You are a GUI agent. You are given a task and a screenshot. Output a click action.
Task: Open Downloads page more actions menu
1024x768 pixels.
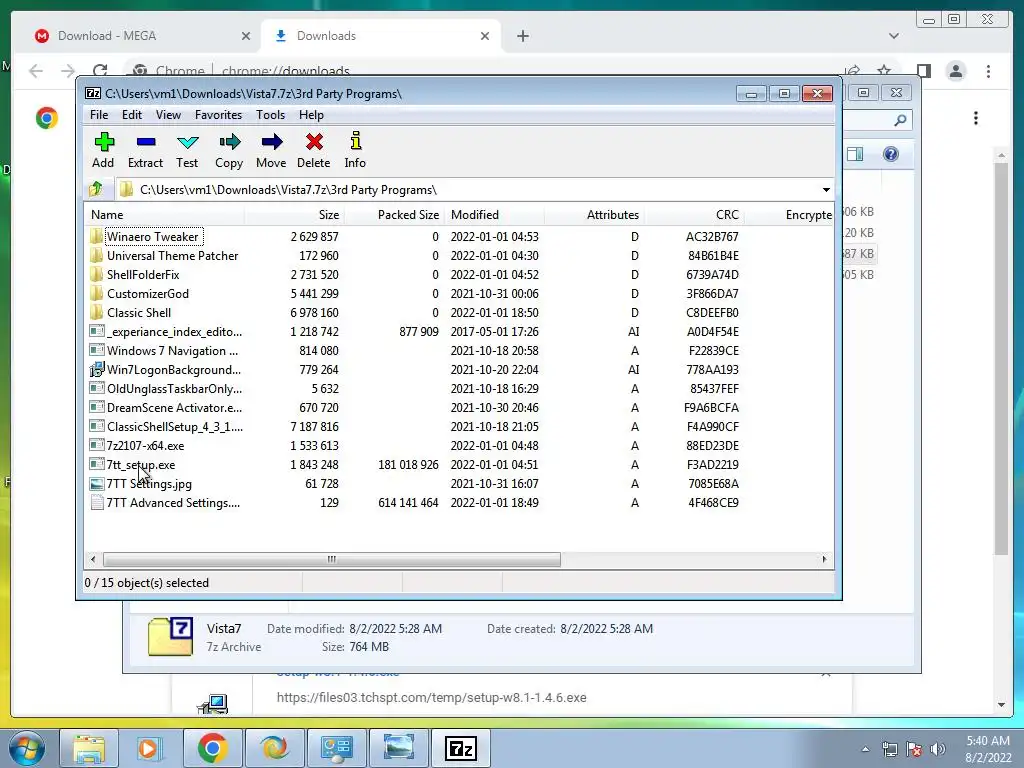point(976,118)
